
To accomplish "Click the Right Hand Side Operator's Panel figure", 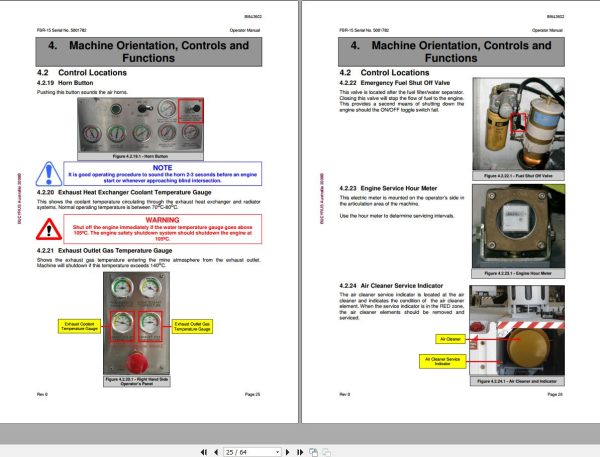I will (x=137, y=323).
